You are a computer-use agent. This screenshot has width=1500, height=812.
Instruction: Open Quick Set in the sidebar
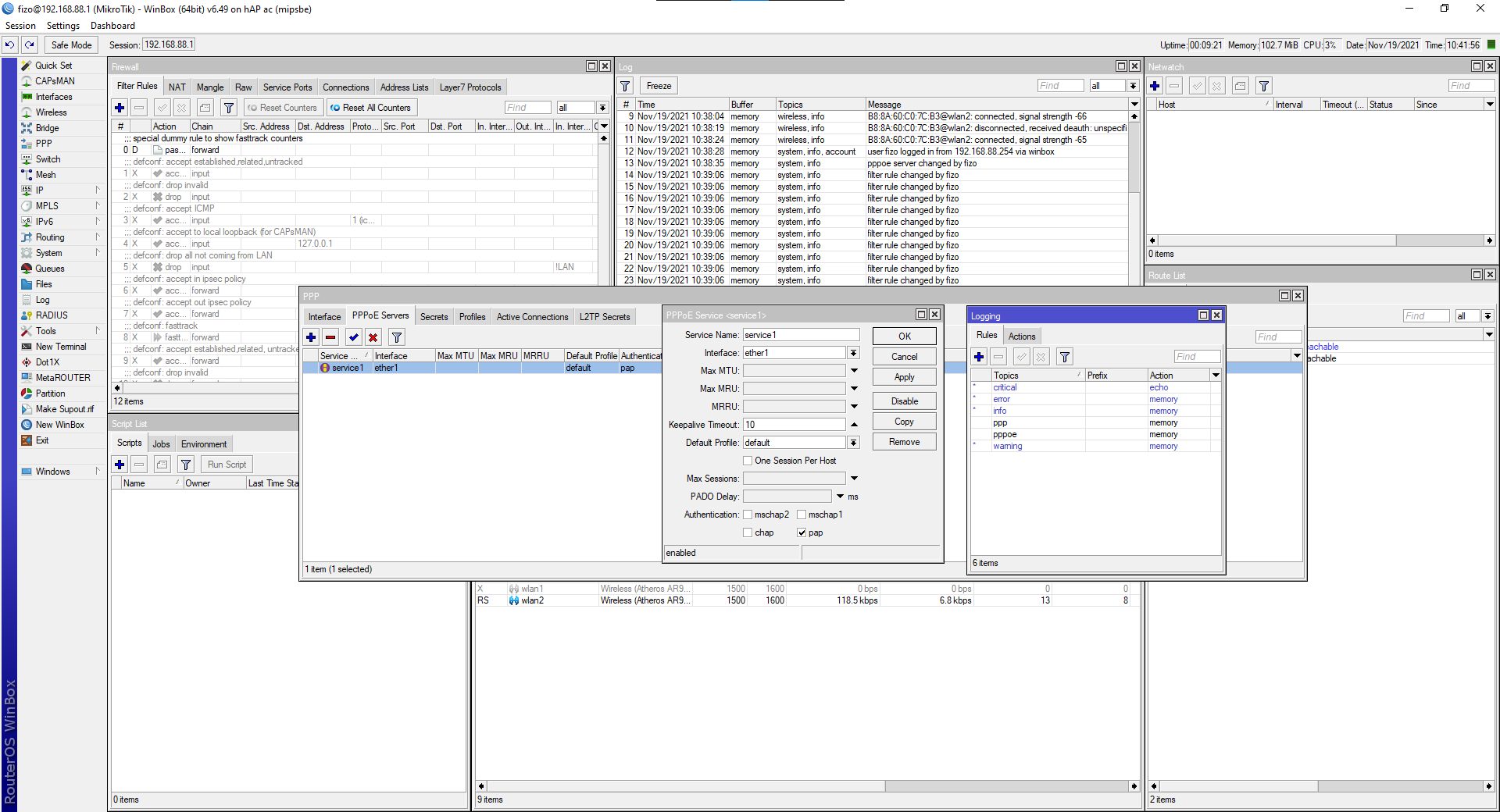coord(53,66)
